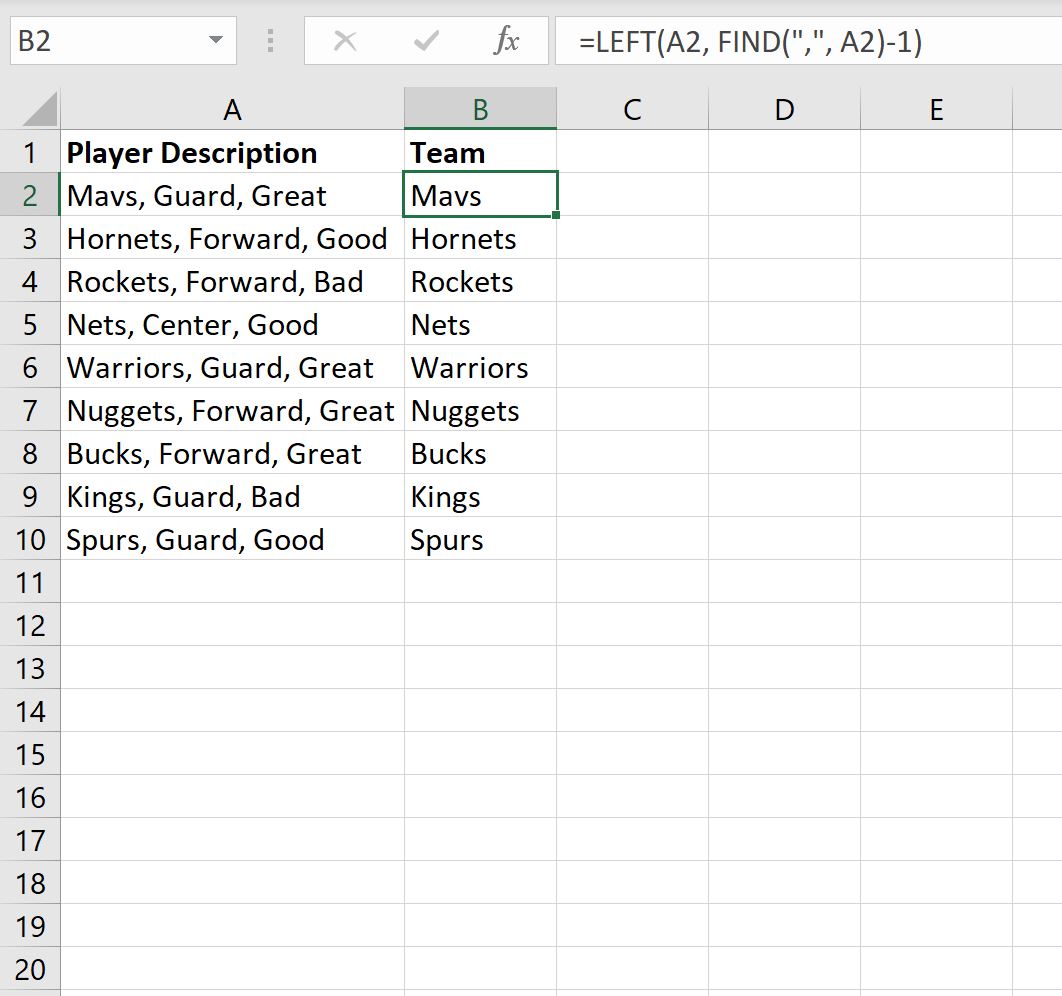Click the formula bar with LEFT formula
1062x996 pixels.
808,41
